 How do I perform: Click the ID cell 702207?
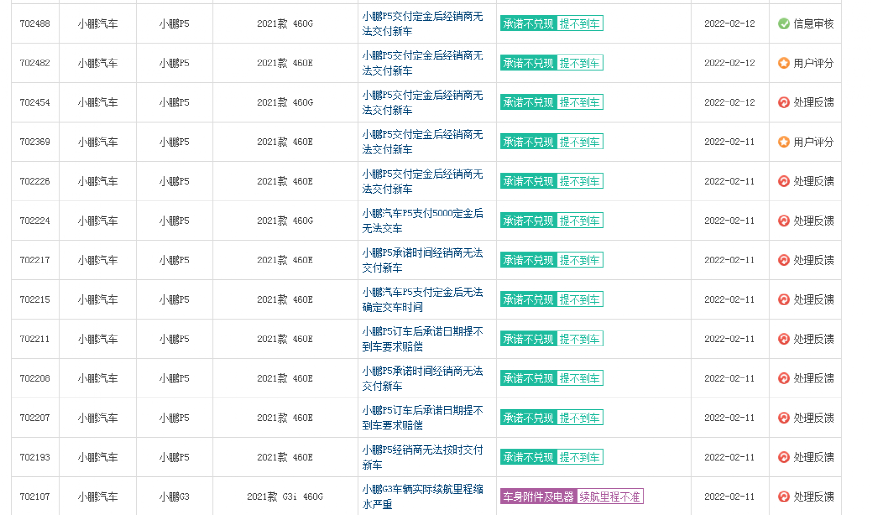[x=34, y=418]
